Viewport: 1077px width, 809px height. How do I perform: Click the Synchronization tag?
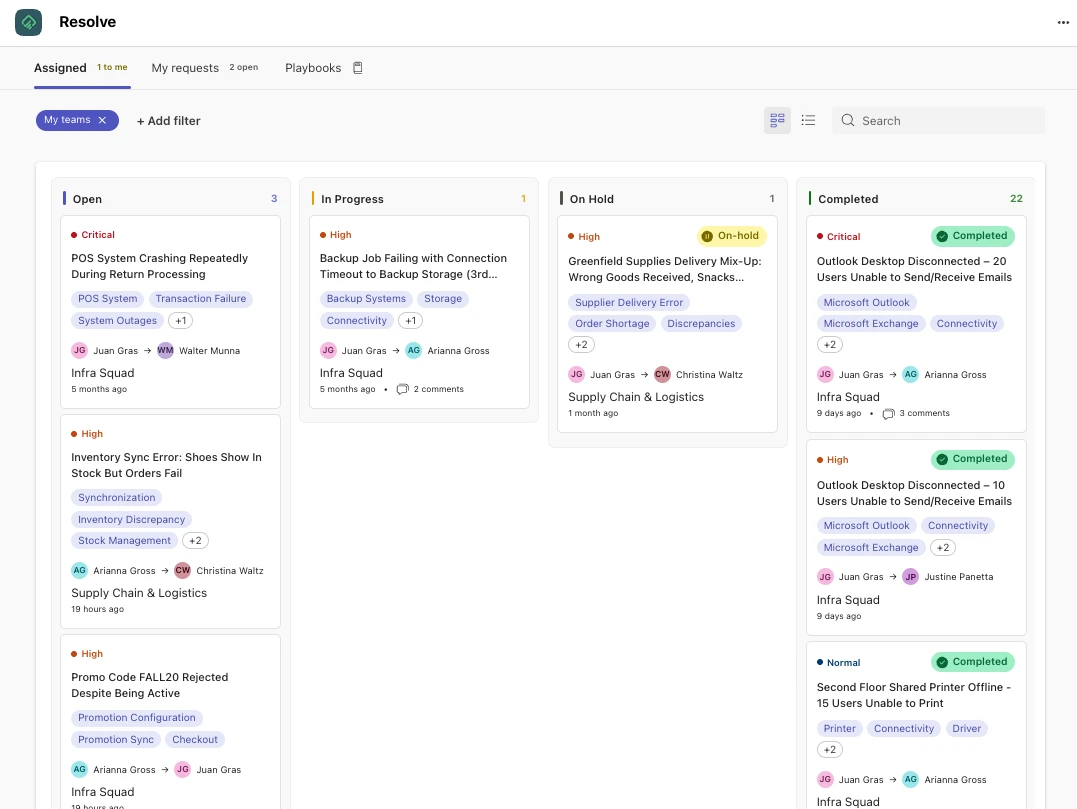click(x=117, y=497)
